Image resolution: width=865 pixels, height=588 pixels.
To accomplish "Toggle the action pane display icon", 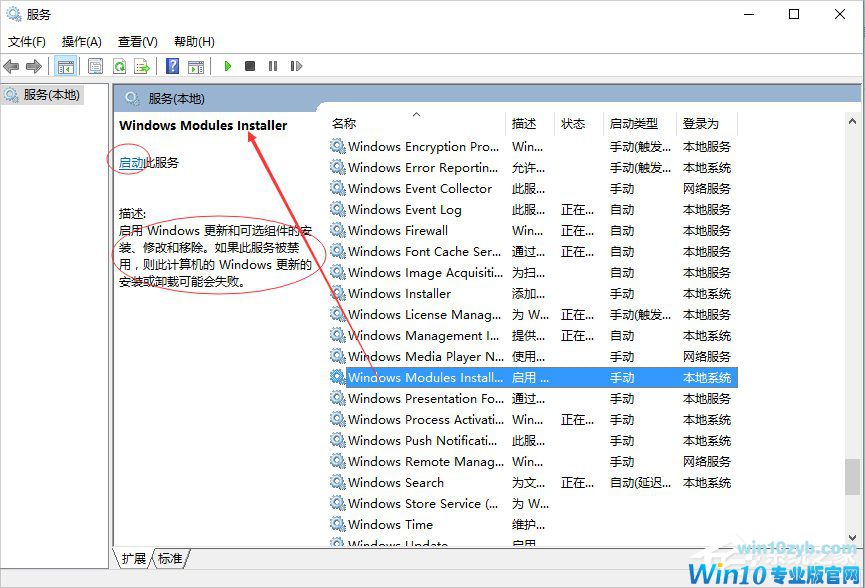I will 196,66.
